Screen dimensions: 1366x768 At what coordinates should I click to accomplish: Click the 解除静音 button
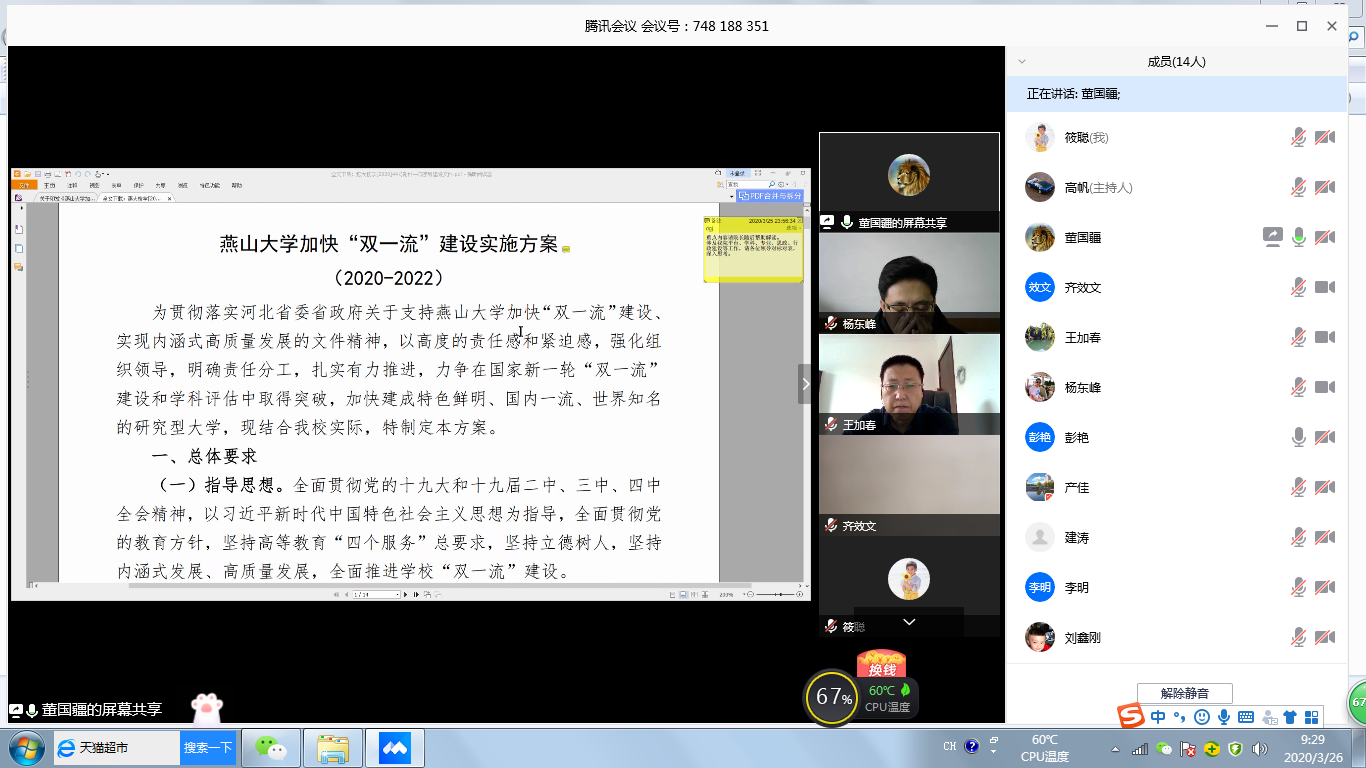[x=1184, y=693]
